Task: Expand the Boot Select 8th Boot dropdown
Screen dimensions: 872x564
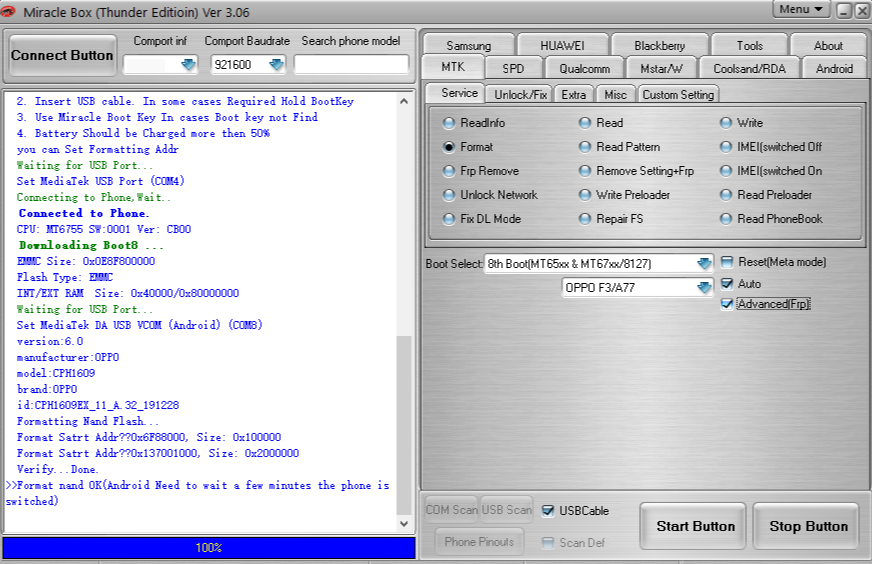Action: (x=704, y=264)
